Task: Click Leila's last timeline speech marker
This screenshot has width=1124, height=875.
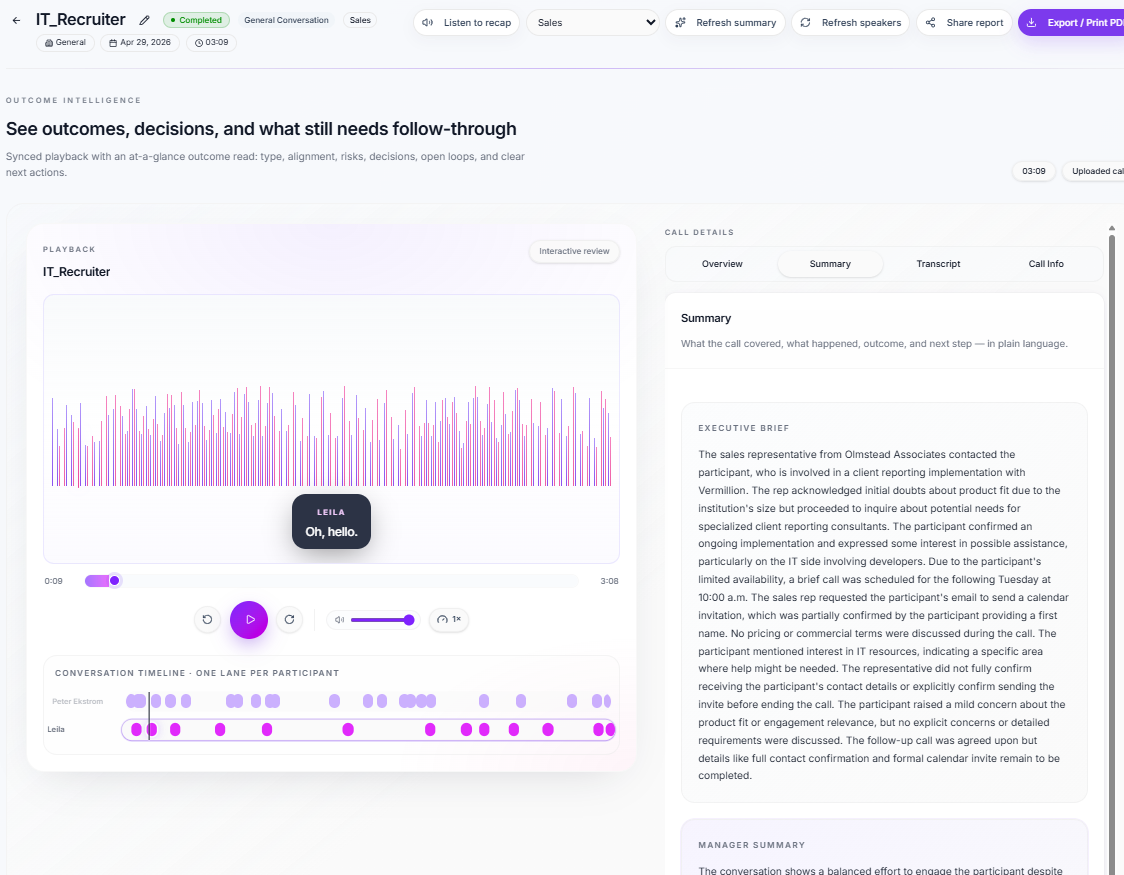Action: pos(610,730)
